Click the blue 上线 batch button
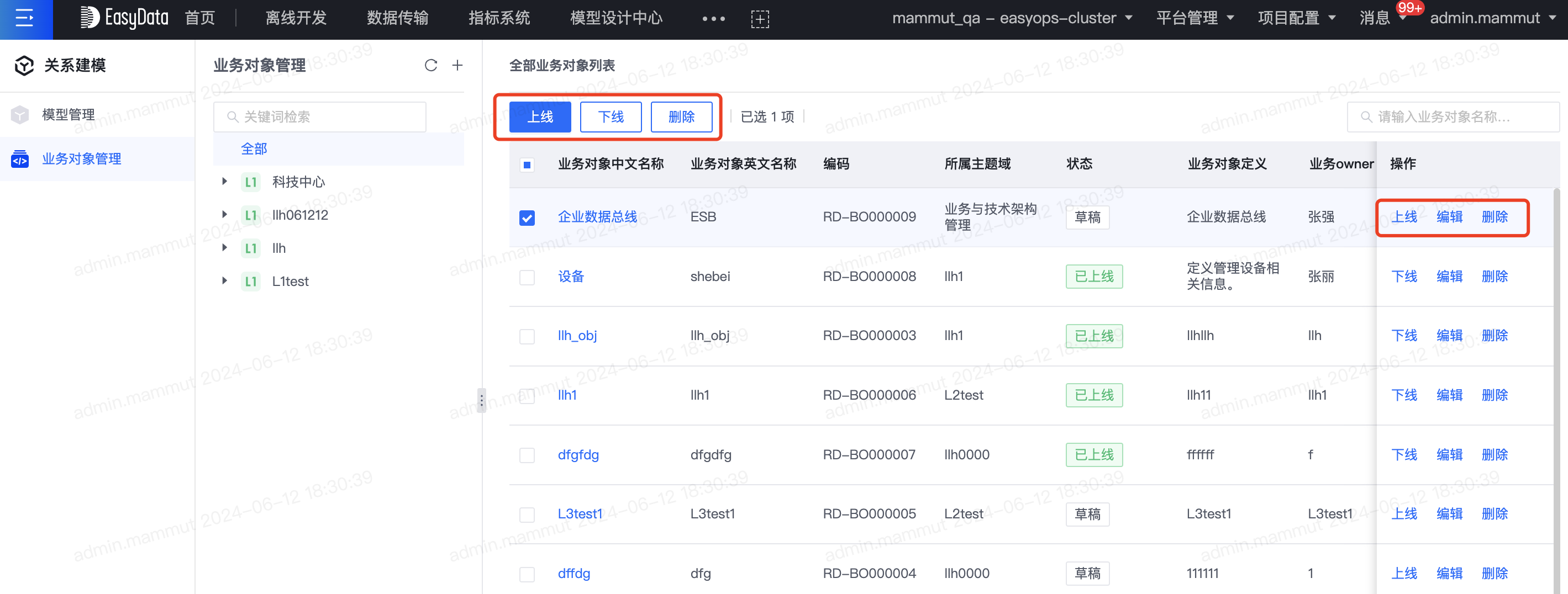Viewport: 1568px width, 594px height. click(x=540, y=116)
